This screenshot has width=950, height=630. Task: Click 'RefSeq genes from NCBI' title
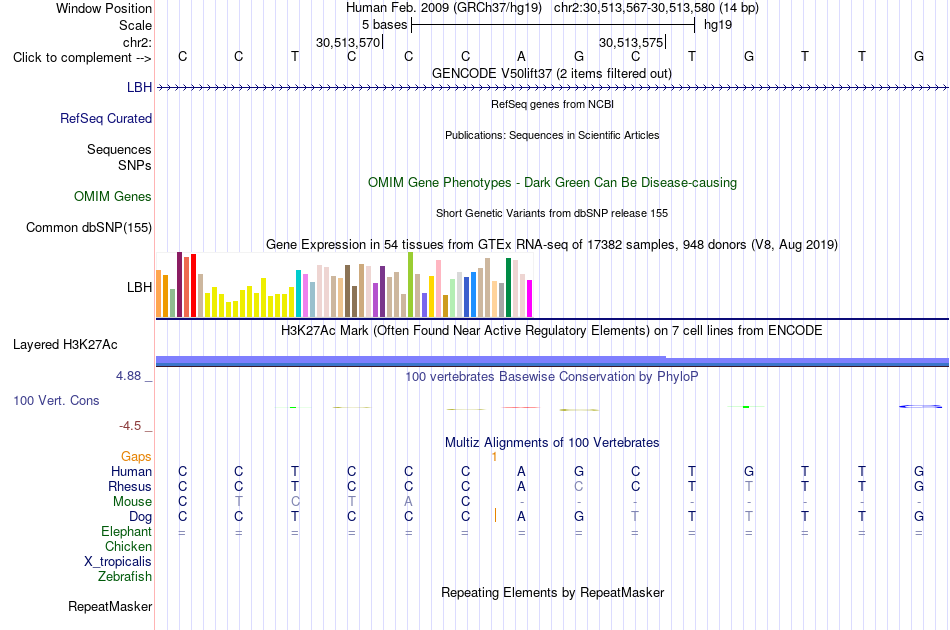553,104
